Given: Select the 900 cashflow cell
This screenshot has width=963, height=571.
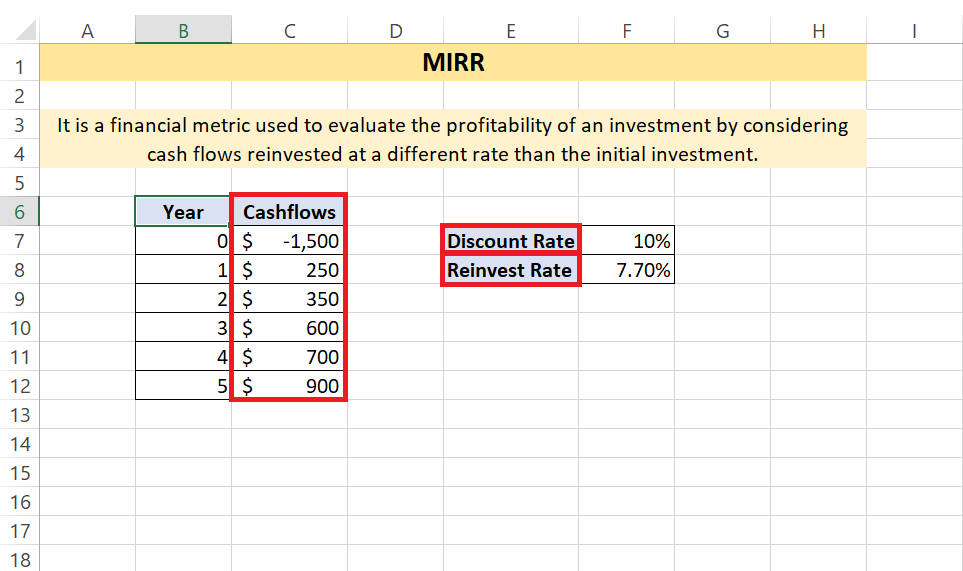Looking at the screenshot, I should (x=289, y=385).
